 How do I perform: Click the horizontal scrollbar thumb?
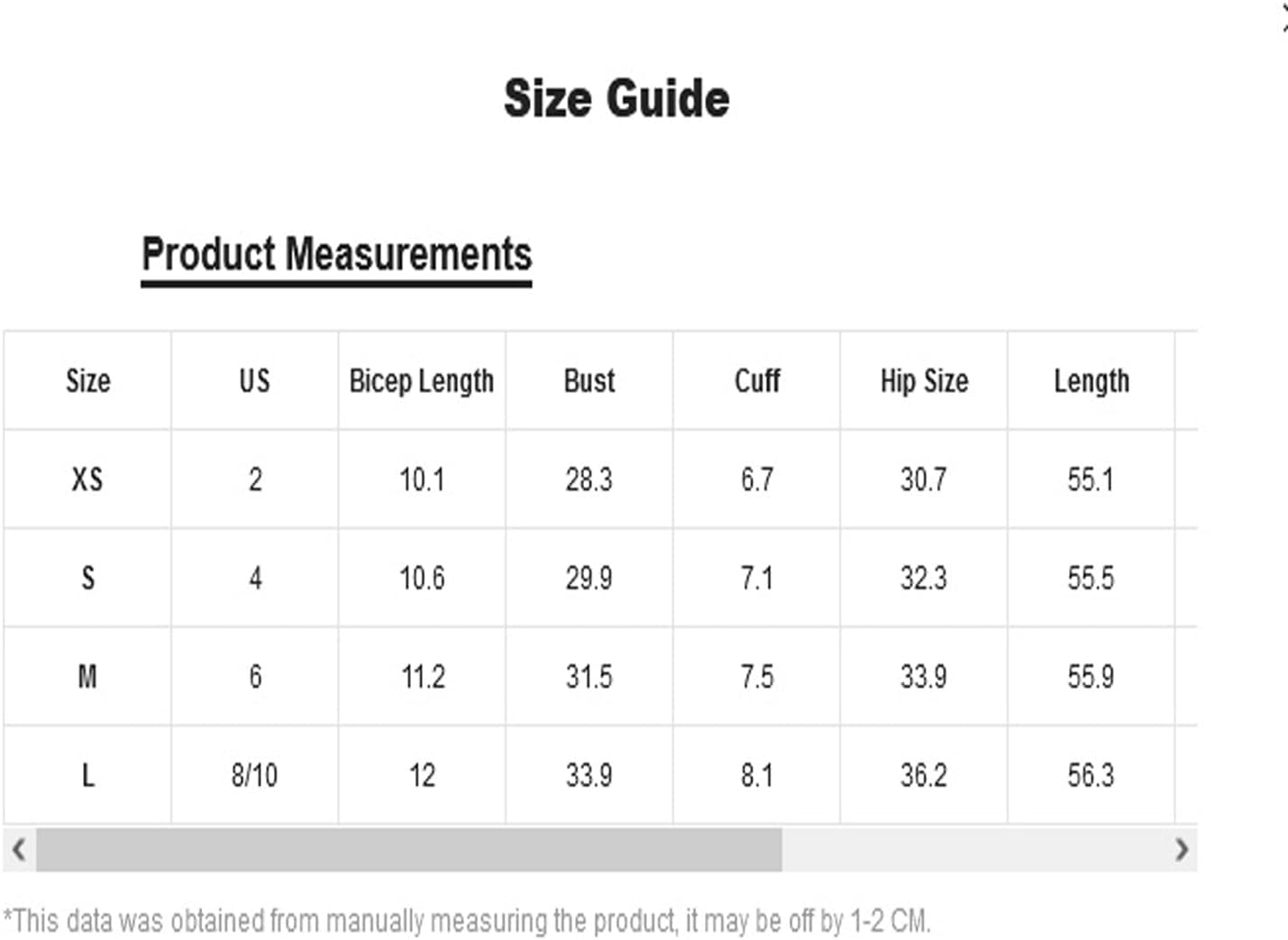409,849
